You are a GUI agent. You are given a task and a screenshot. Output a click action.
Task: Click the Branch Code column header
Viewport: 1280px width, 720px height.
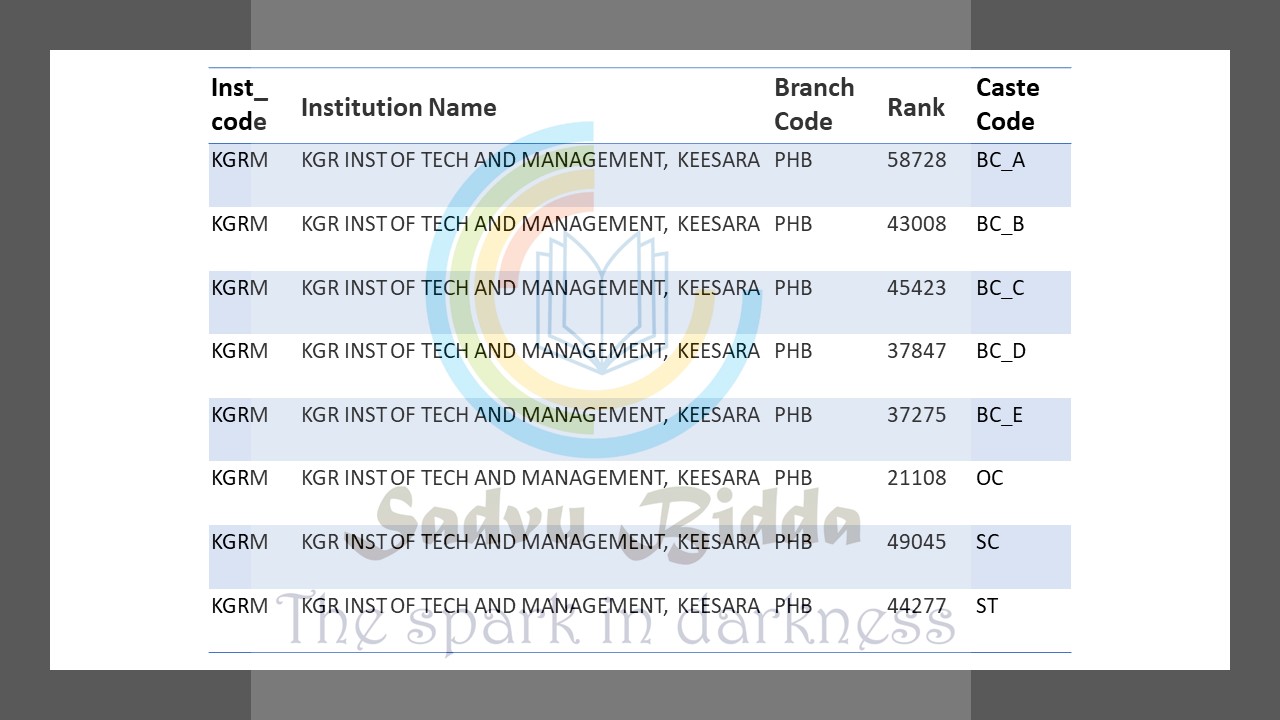[x=814, y=104]
